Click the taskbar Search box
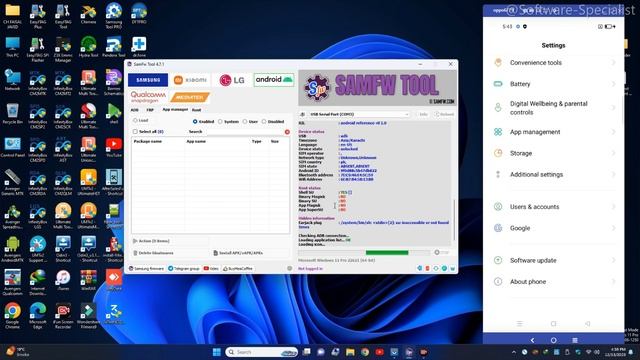The height and width of the screenshot is (360, 640). [261, 352]
